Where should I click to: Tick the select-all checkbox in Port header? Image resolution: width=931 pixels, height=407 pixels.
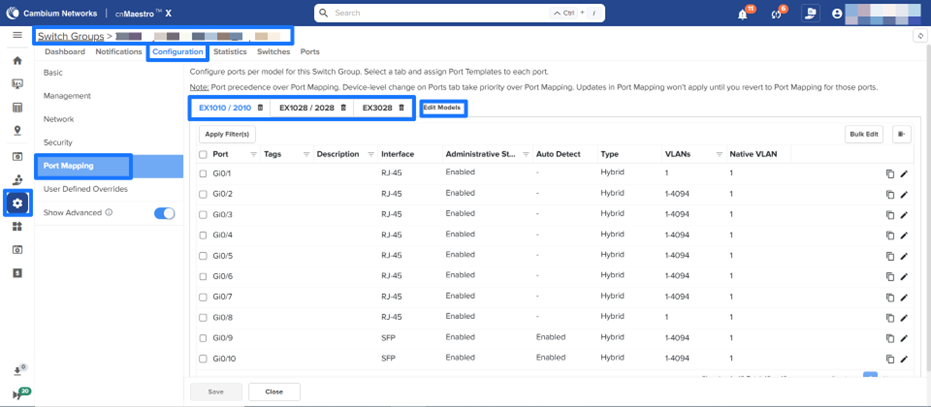(x=203, y=154)
